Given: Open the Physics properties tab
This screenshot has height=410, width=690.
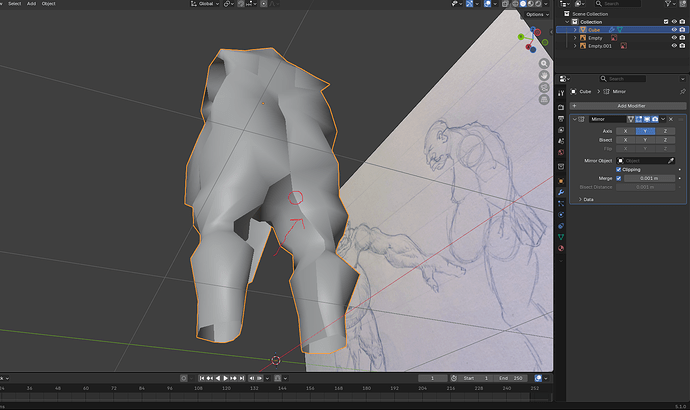Looking at the screenshot, I should pos(561,215).
